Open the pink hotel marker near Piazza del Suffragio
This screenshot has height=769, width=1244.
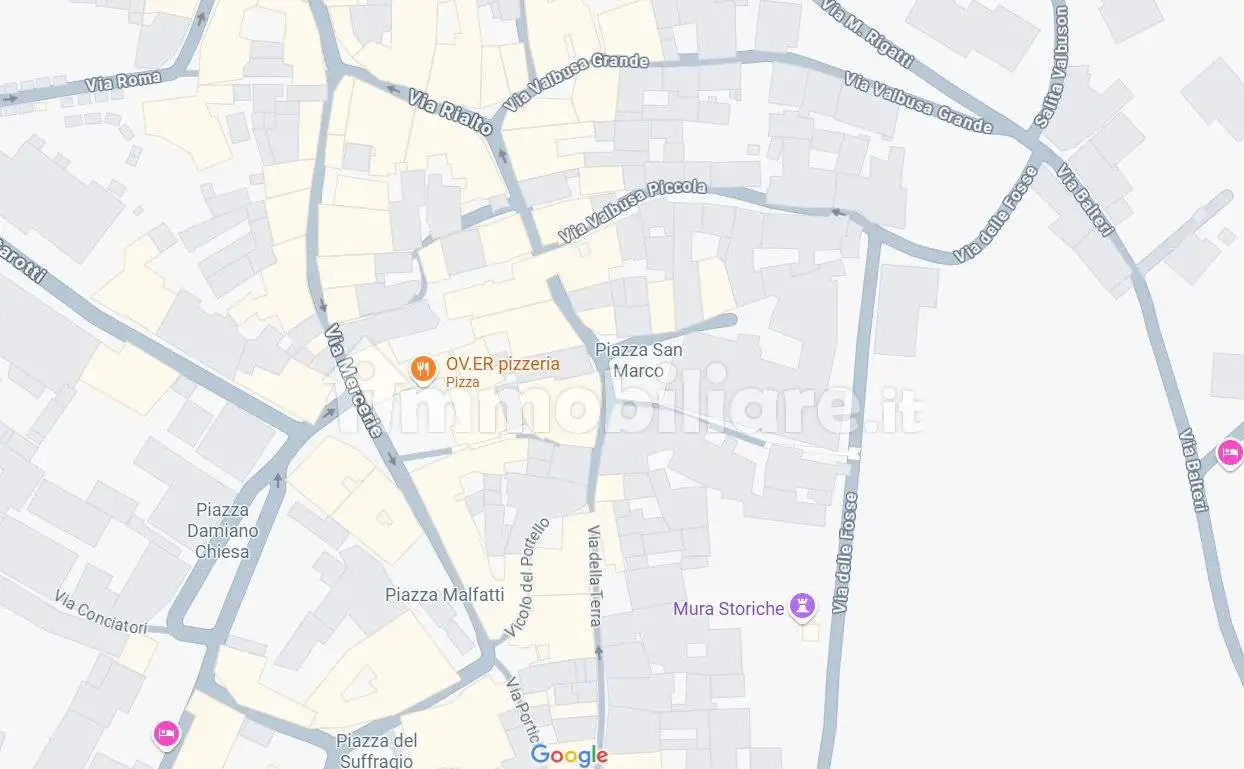point(166,735)
